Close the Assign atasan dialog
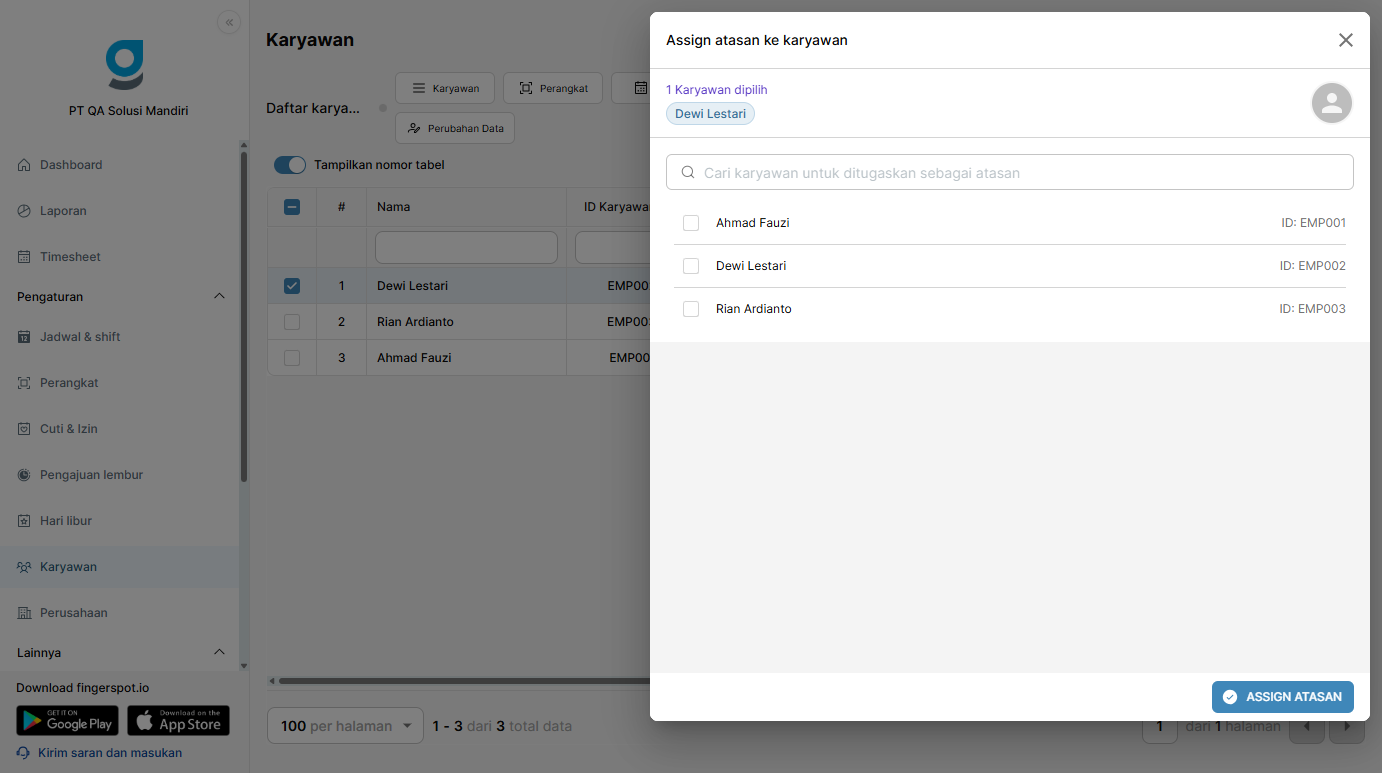The height and width of the screenshot is (773, 1382). (x=1346, y=40)
